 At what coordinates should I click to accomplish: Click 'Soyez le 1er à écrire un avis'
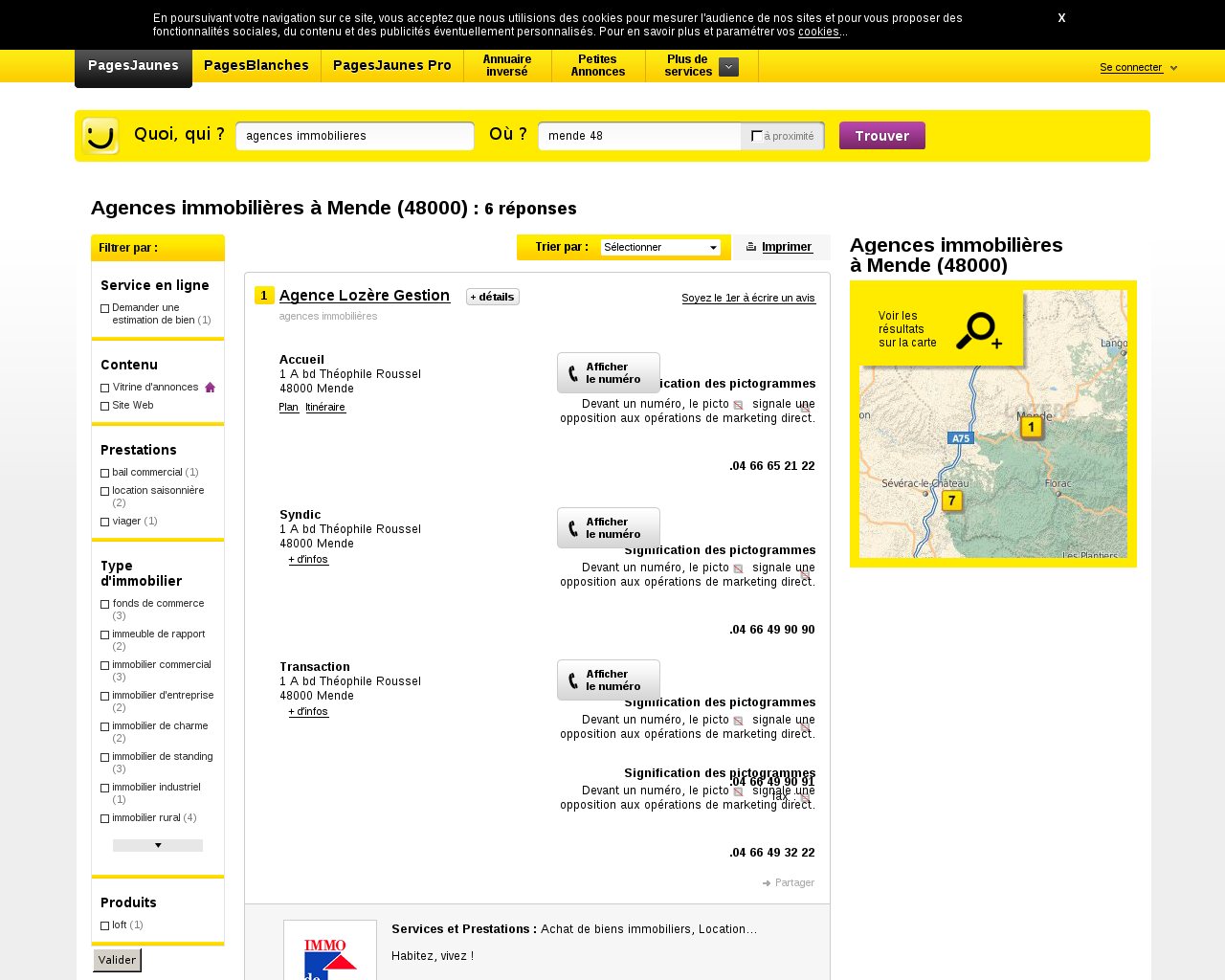pos(748,298)
